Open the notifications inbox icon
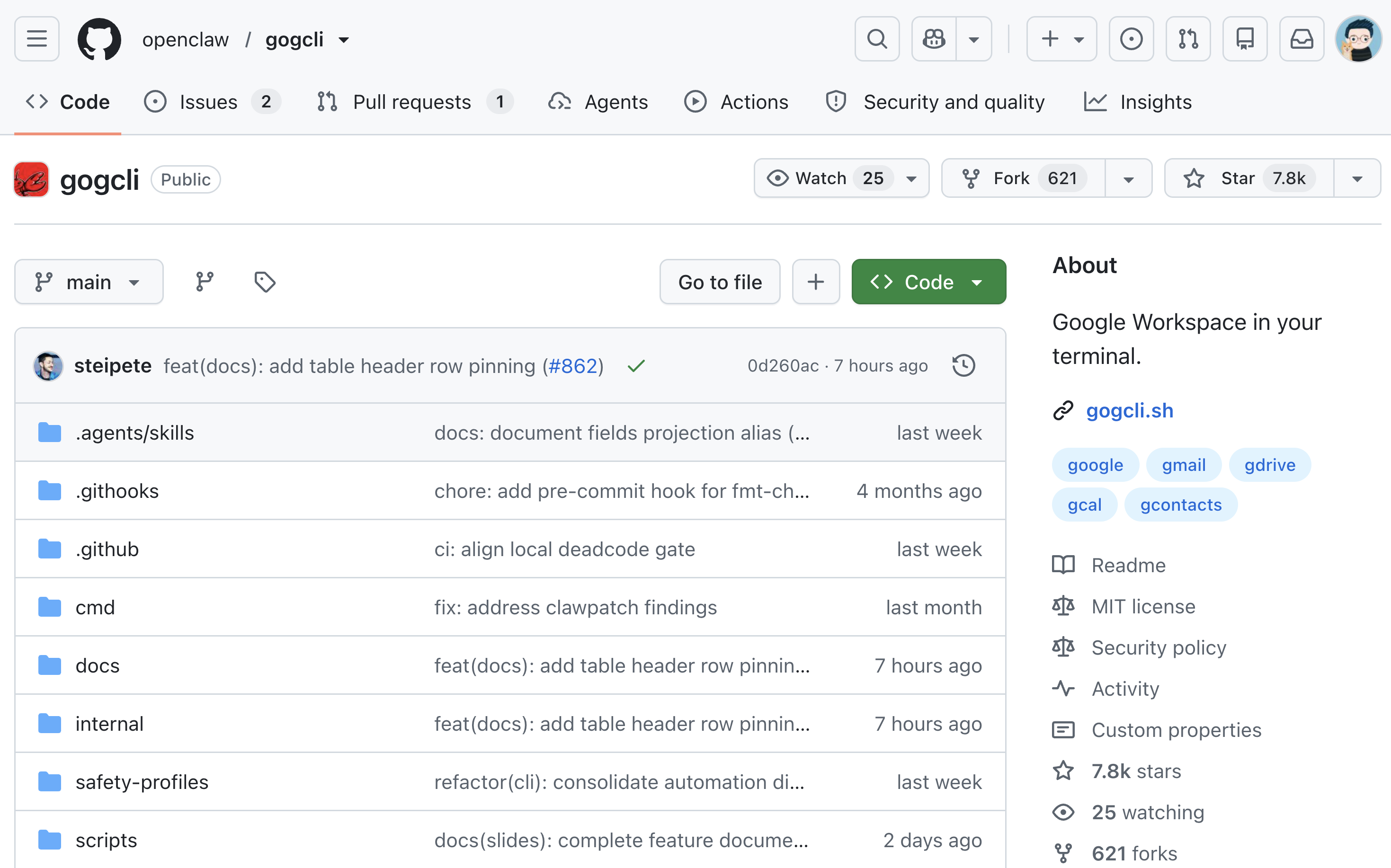The width and height of the screenshot is (1391, 868). click(x=1302, y=39)
